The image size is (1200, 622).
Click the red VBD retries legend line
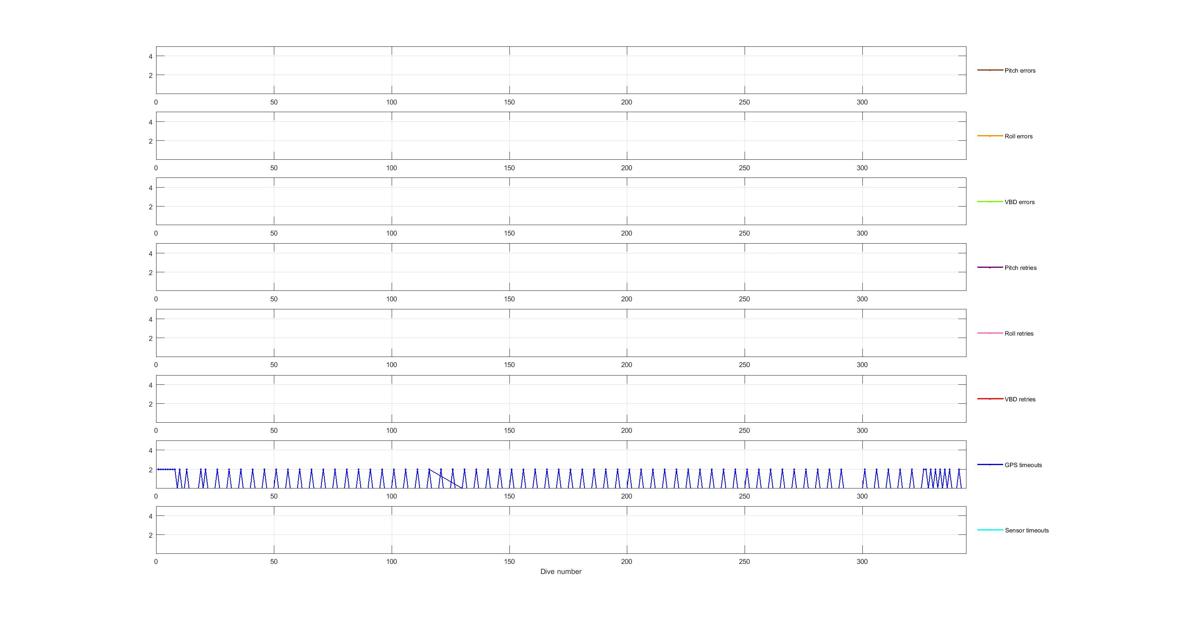pyautogui.click(x=989, y=399)
